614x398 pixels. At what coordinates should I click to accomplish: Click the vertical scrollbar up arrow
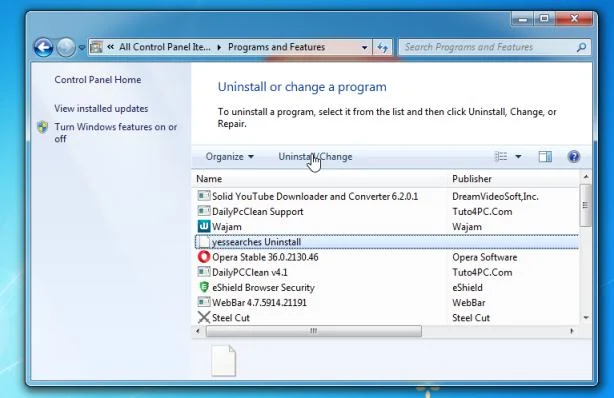tap(586, 177)
